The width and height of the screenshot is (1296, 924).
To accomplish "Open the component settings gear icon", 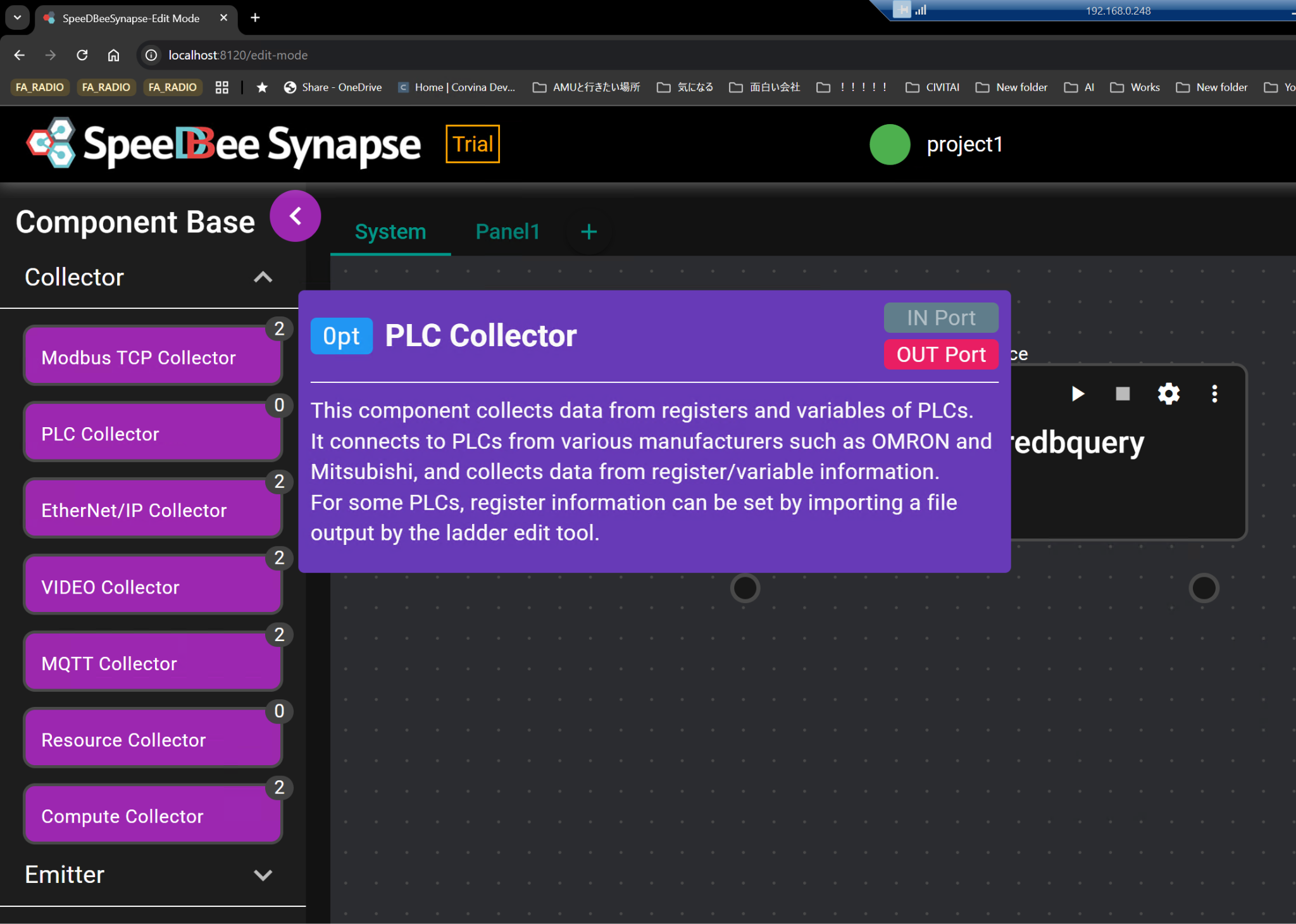I will (1168, 394).
